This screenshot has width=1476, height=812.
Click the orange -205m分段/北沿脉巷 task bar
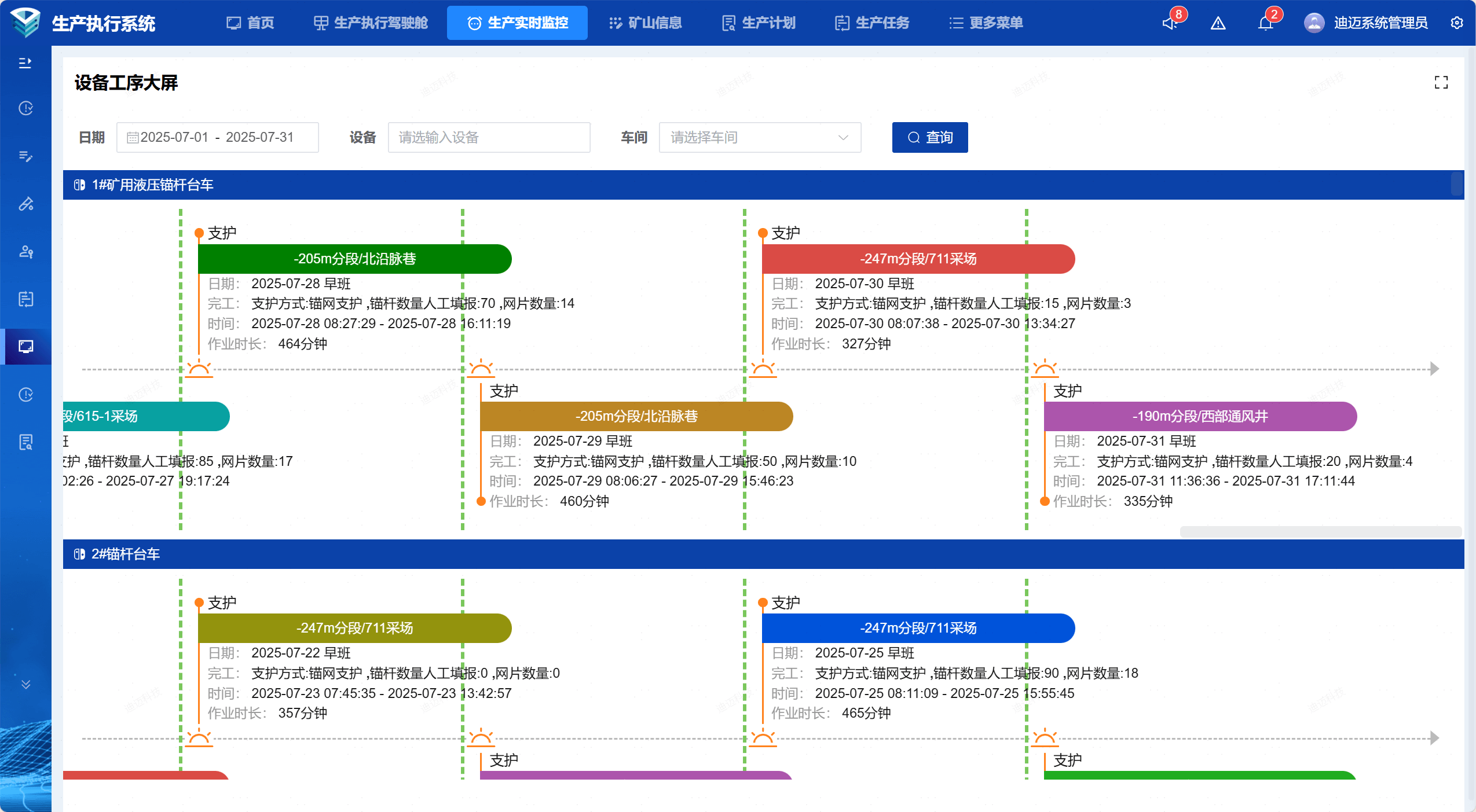(x=636, y=416)
